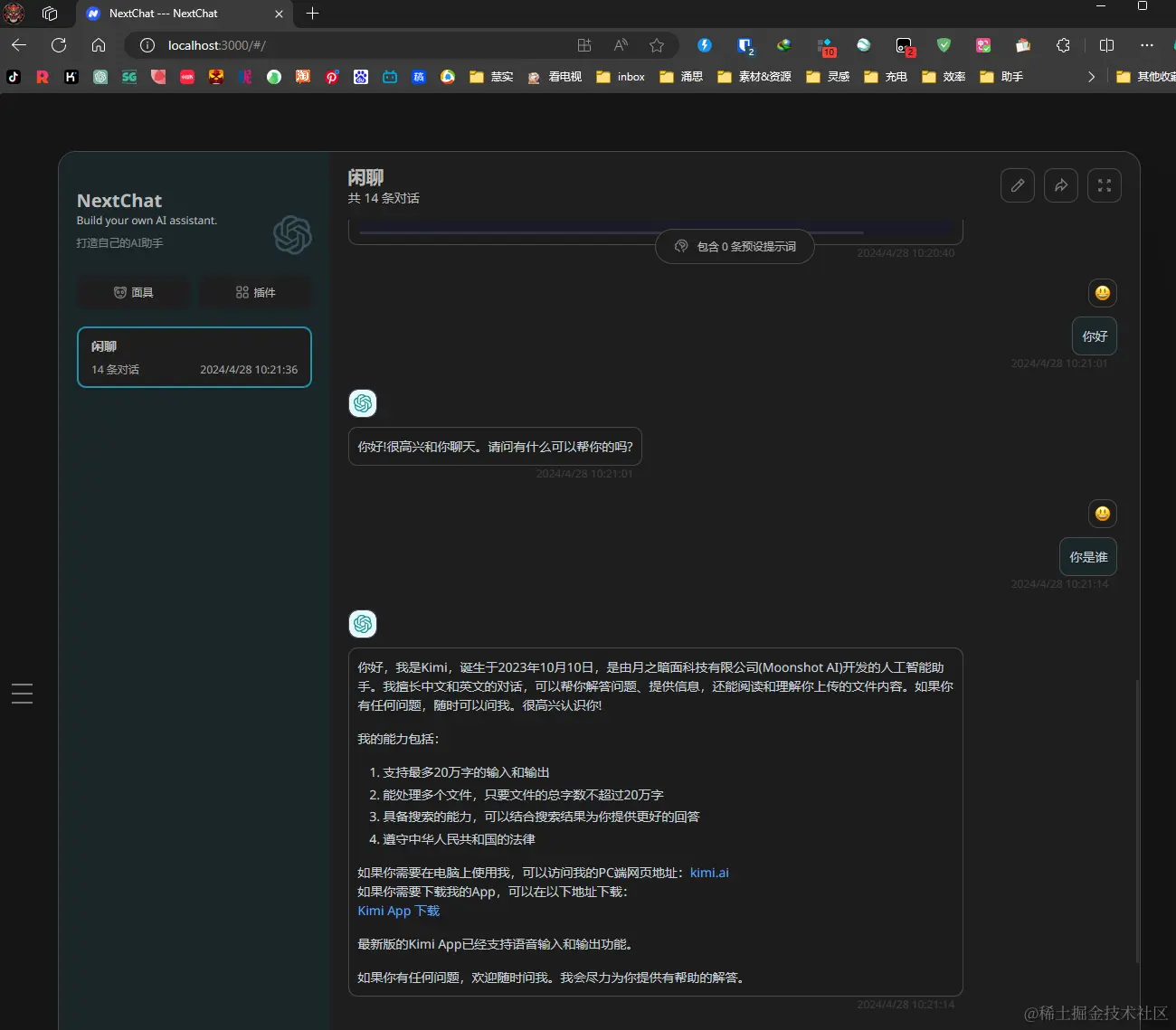Viewport: 1176px width, 1030px height.
Task: Open the tab actions (workspaces) icon
Action: [50, 14]
